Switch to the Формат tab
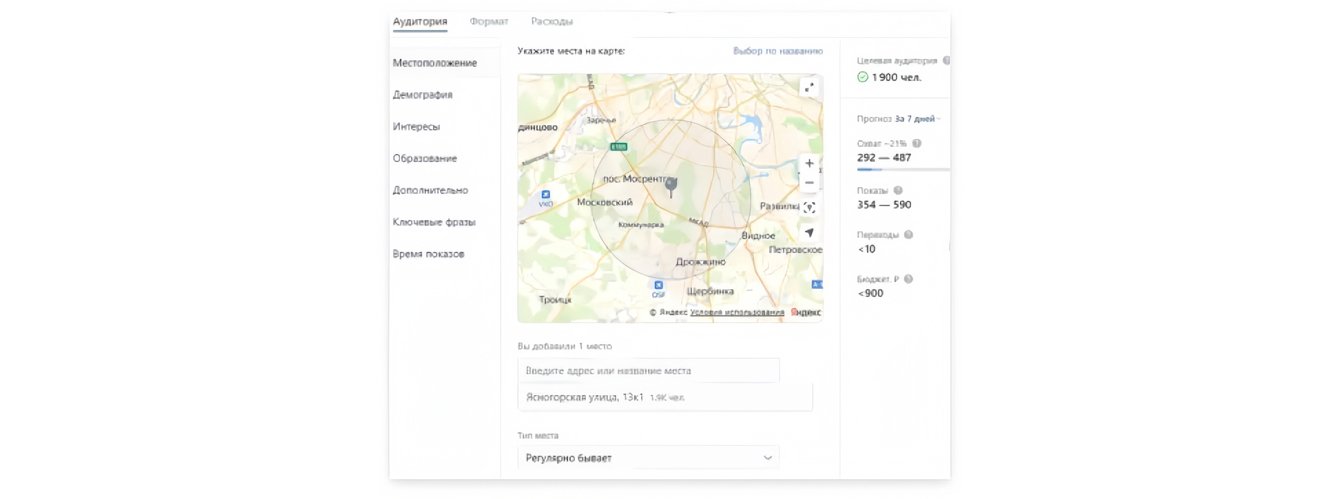1340x499 pixels. [489, 21]
